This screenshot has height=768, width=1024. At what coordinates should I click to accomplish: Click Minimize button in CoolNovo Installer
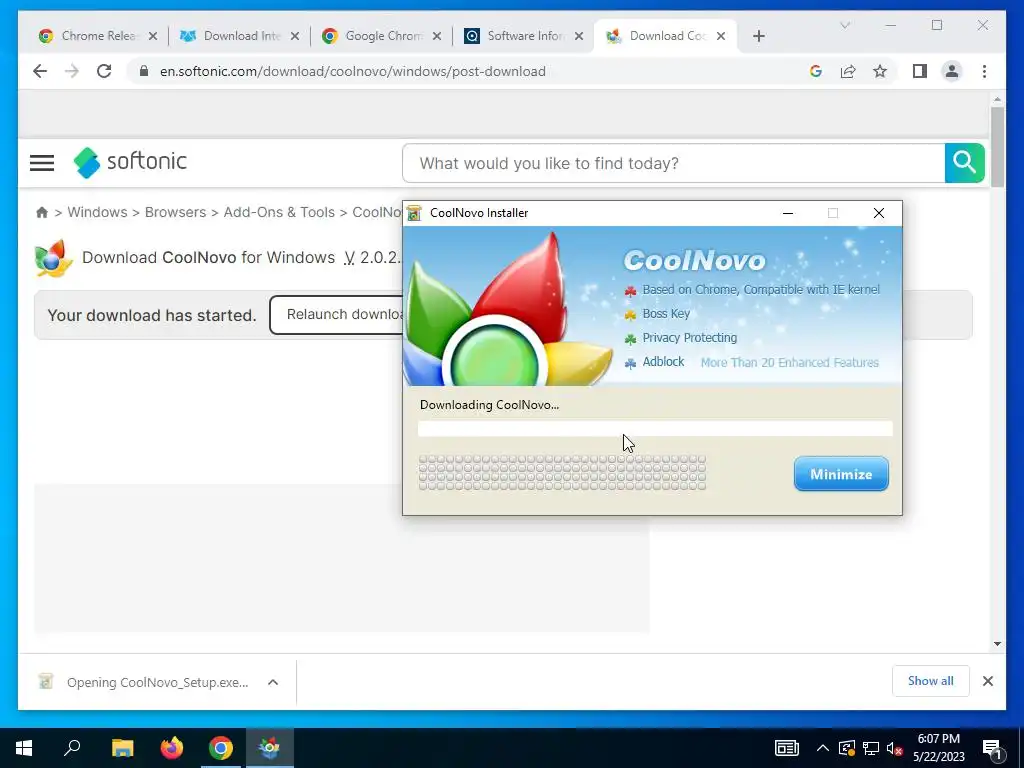point(841,474)
